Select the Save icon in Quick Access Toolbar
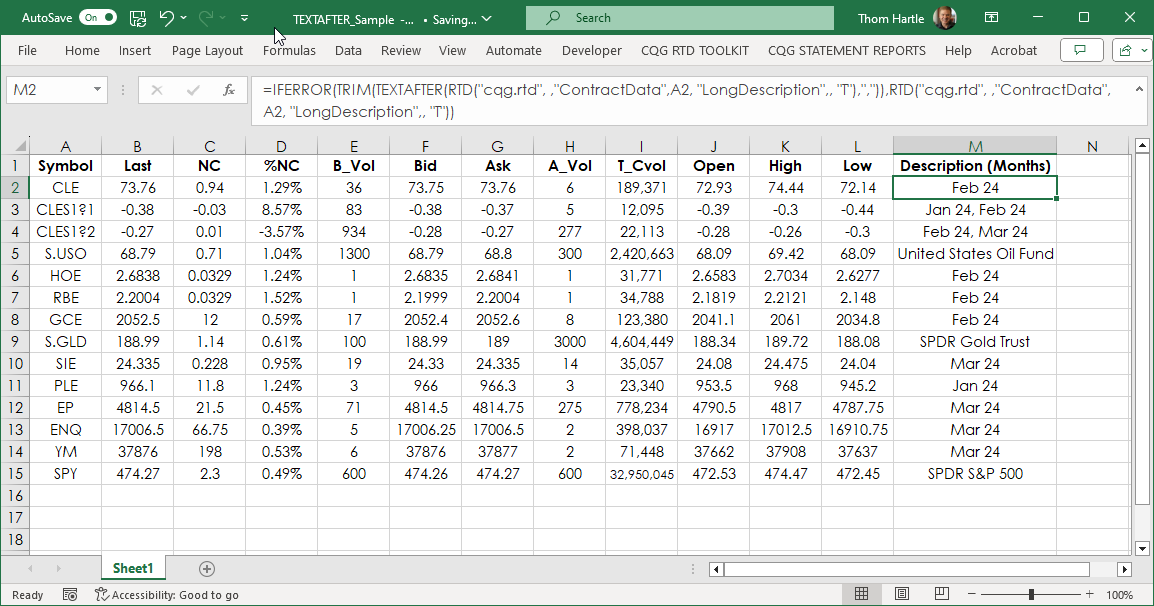Screen dimensions: 1154x606 137,17
